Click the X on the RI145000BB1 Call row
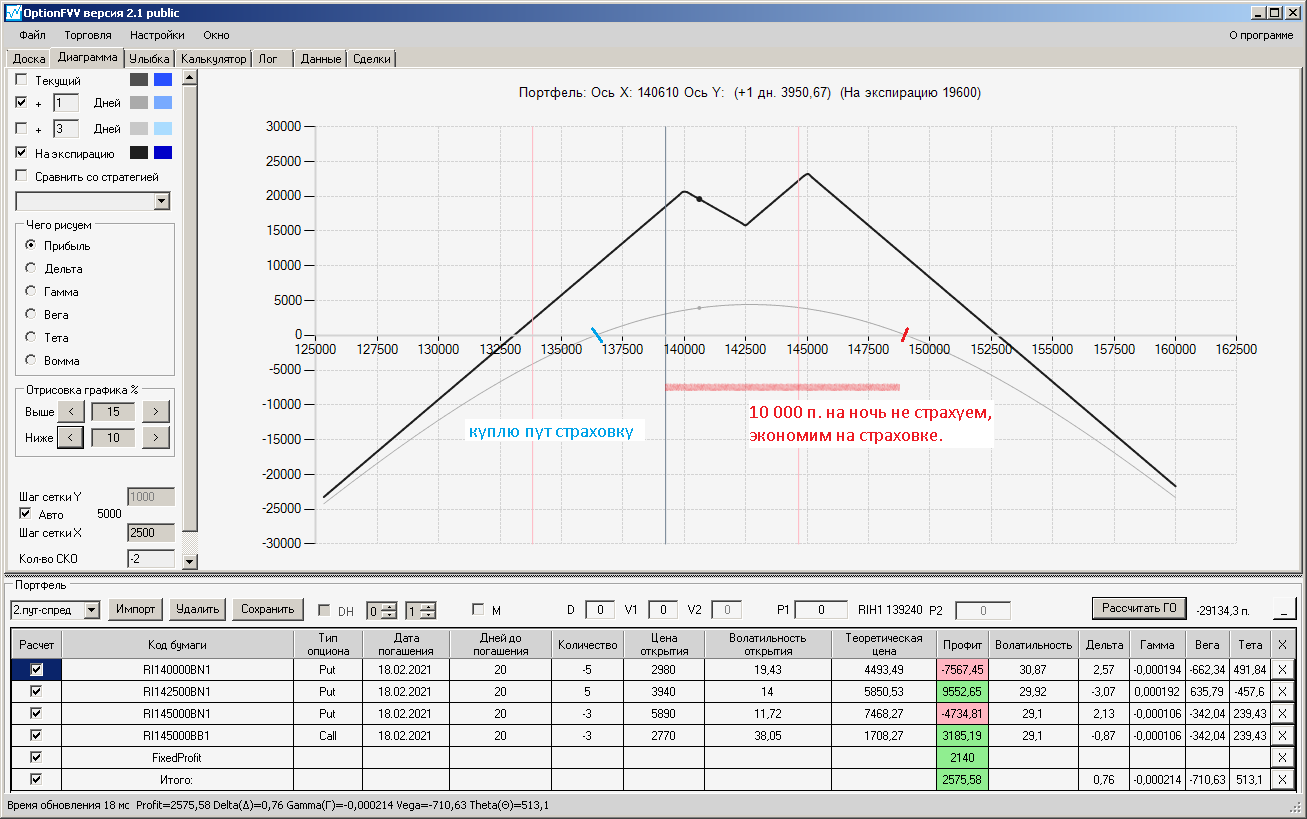The height and width of the screenshot is (819, 1307). tap(1283, 735)
